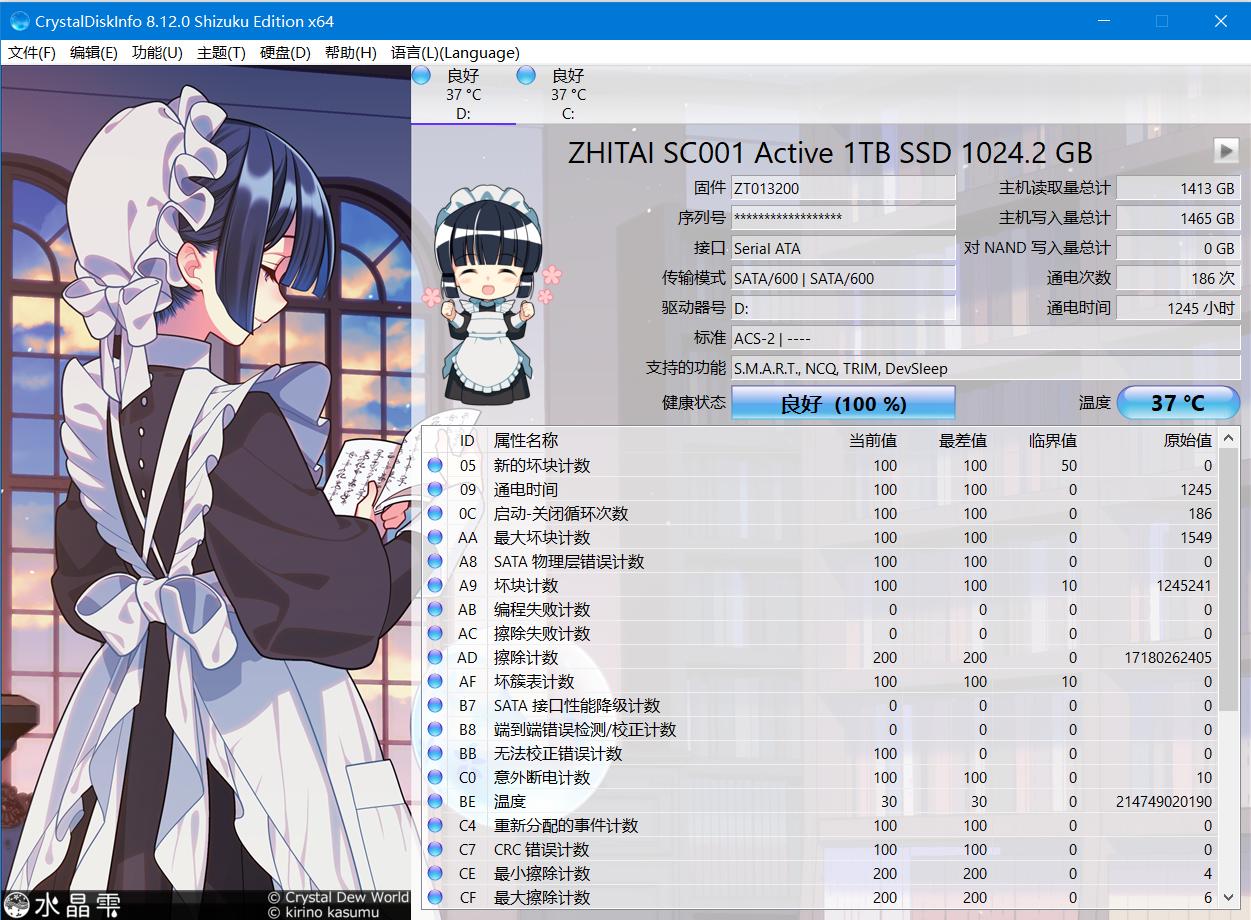Click the raw value 1549
This screenshot has width=1251, height=920.
pos(1195,537)
